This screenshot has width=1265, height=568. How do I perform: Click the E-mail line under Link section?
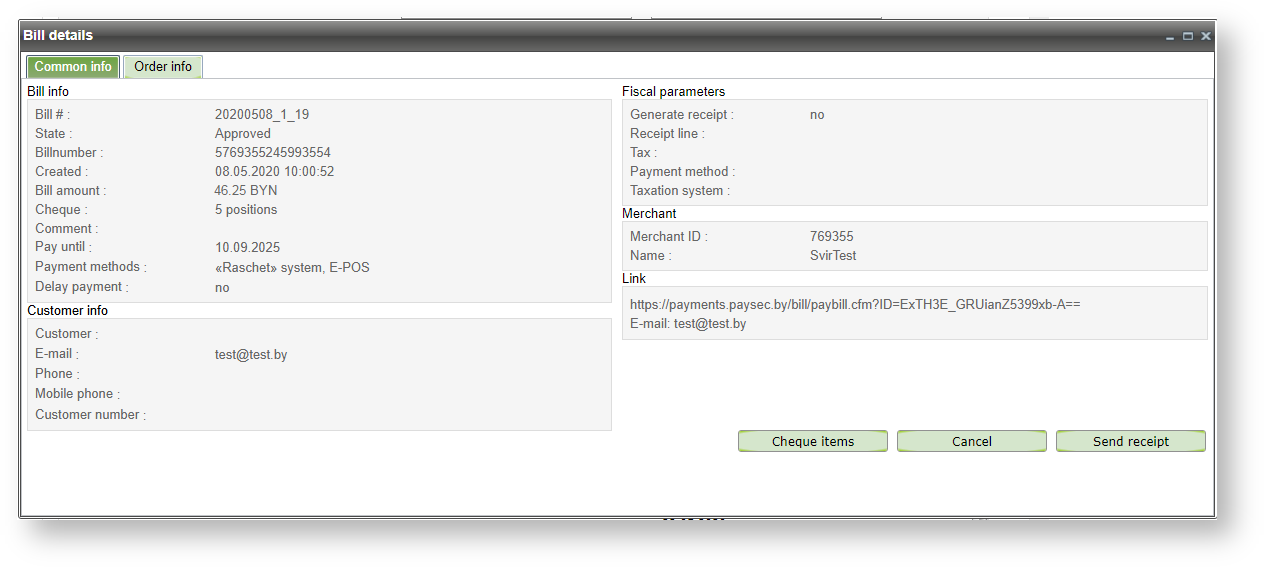688,324
